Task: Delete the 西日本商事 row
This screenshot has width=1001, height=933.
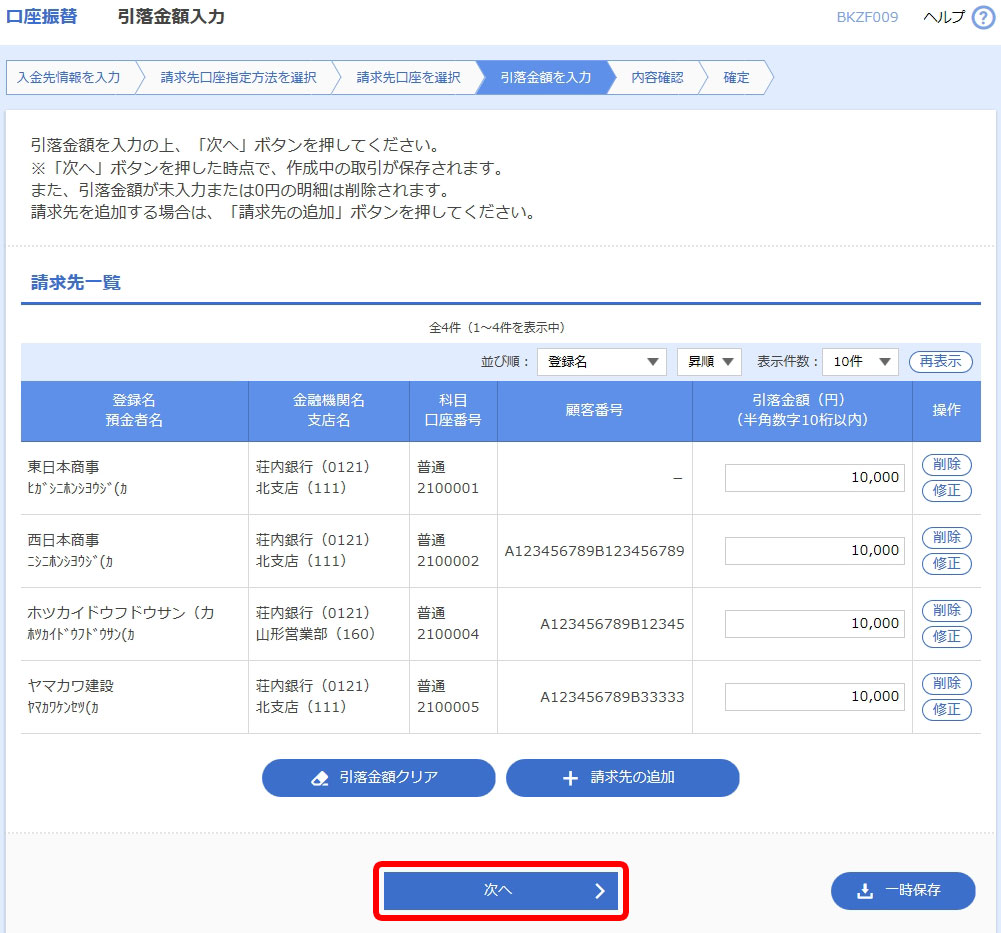Action: 946,537
